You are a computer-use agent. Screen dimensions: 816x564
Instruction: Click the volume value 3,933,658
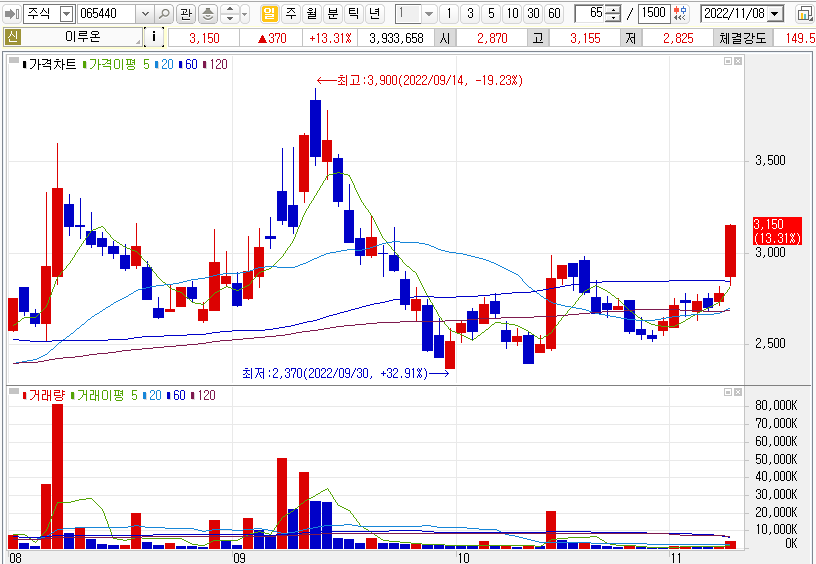coord(396,38)
